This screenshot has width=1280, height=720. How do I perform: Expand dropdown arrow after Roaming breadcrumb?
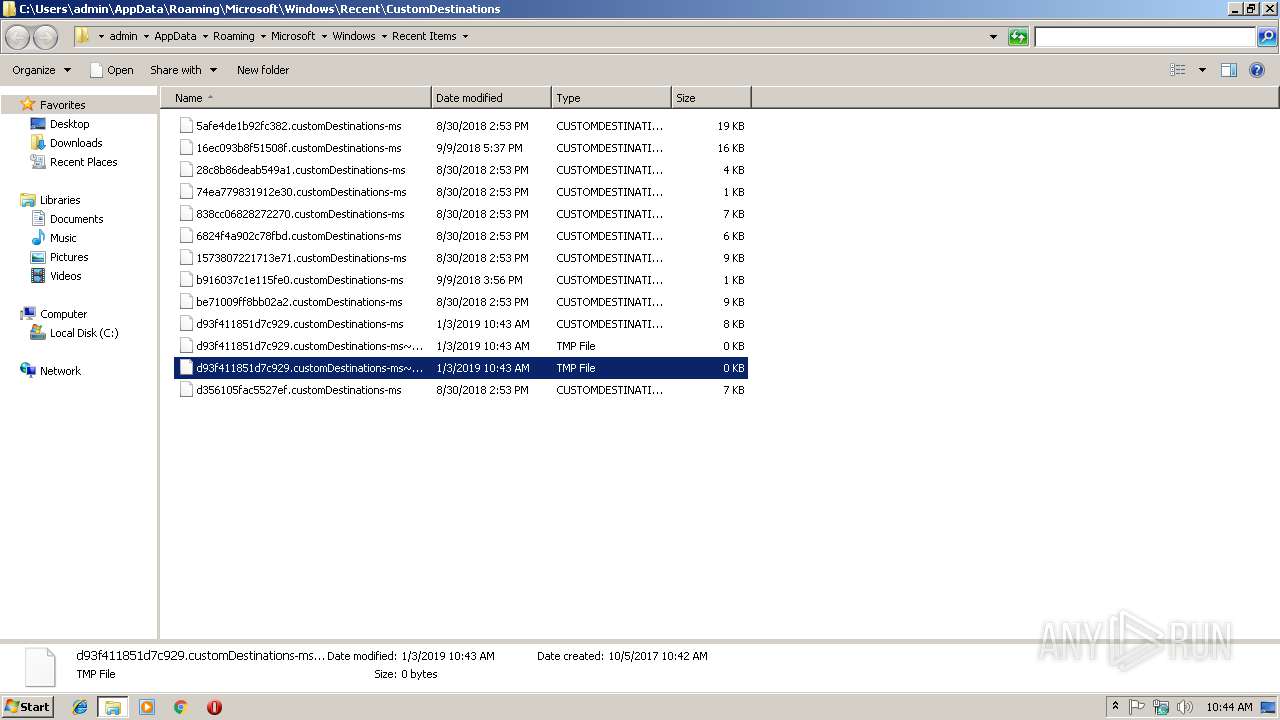tap(262, 37)
